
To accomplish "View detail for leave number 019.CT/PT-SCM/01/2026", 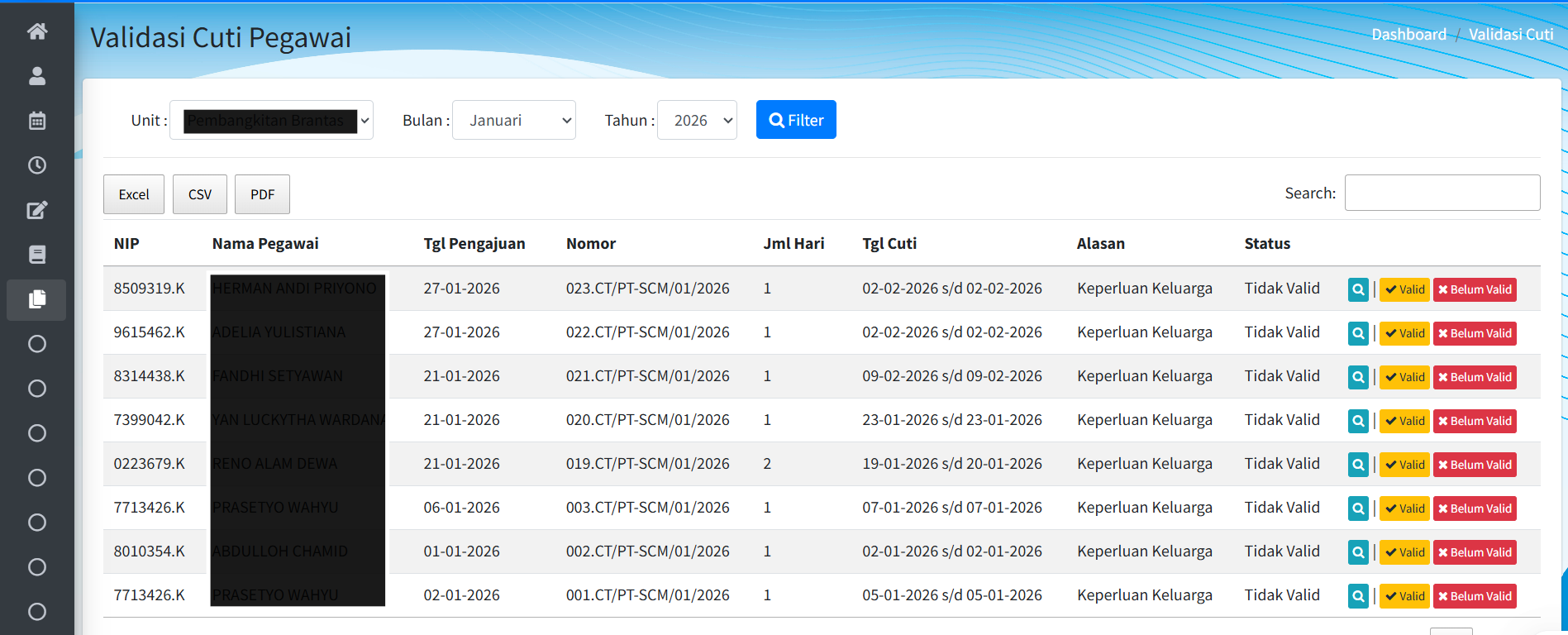I will click(1358, 465).
